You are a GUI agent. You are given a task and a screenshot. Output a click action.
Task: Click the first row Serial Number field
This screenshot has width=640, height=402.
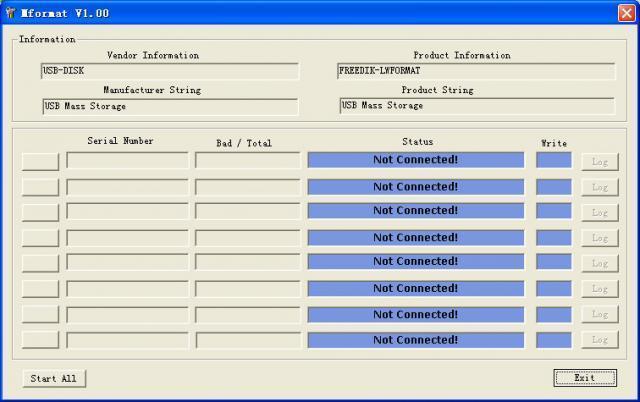(x=127, y=160)
